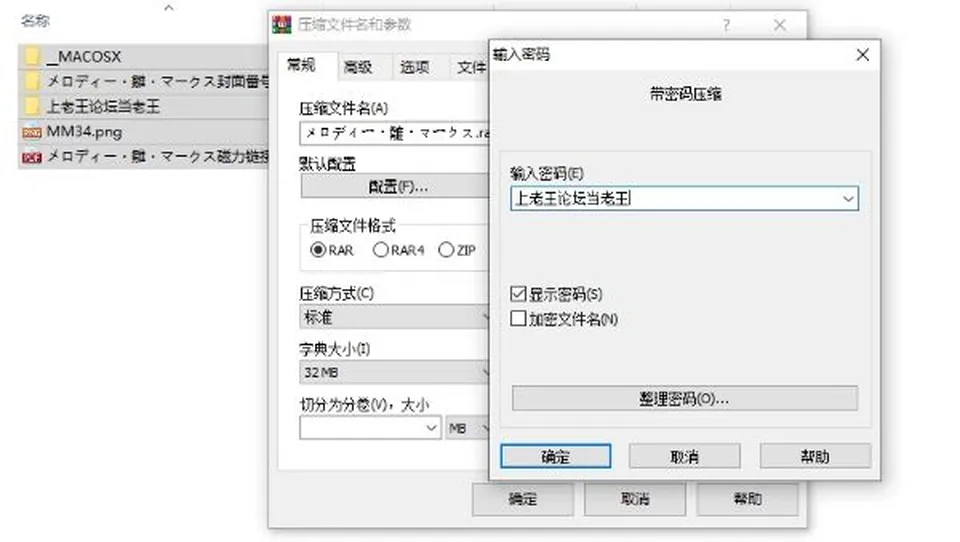The image size is (960, 542).
Task: Click 帮助 in the password dialog
Action: [x=815, y=456]
